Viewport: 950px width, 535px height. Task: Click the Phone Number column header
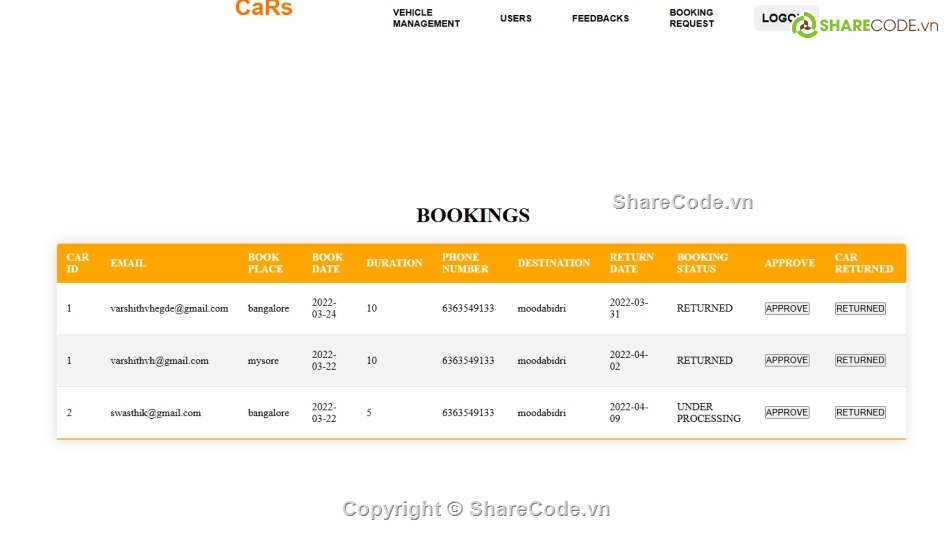point(465,263)
